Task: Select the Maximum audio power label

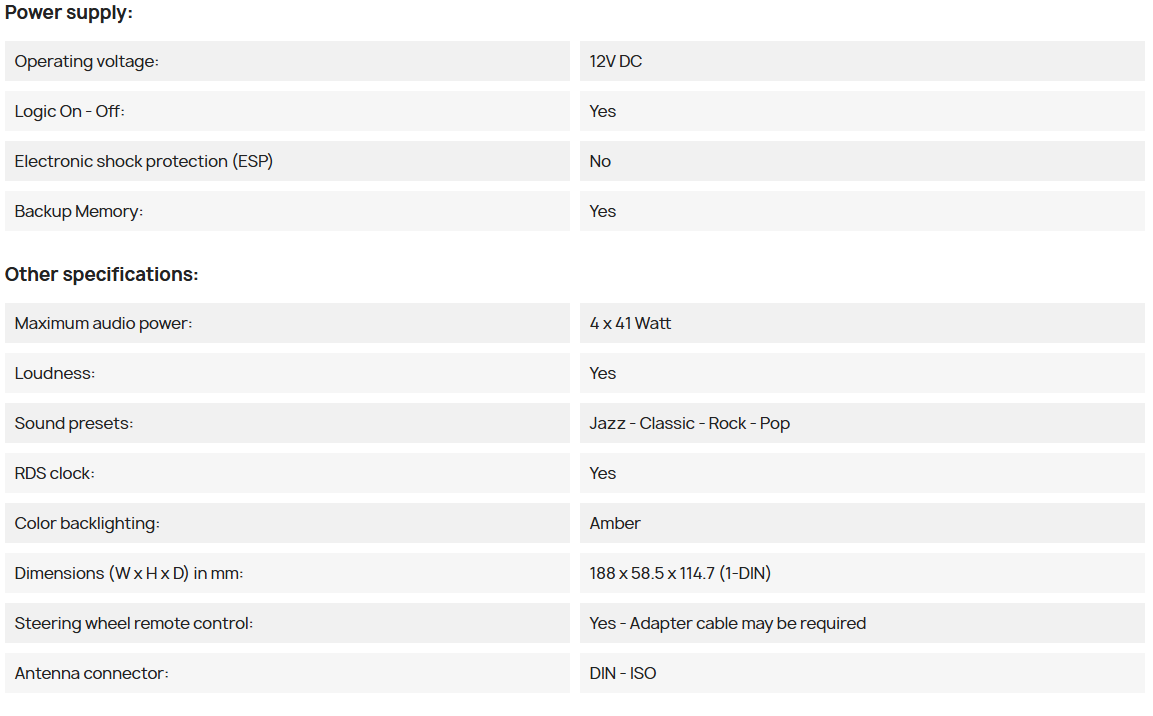Action: (103, 323)
